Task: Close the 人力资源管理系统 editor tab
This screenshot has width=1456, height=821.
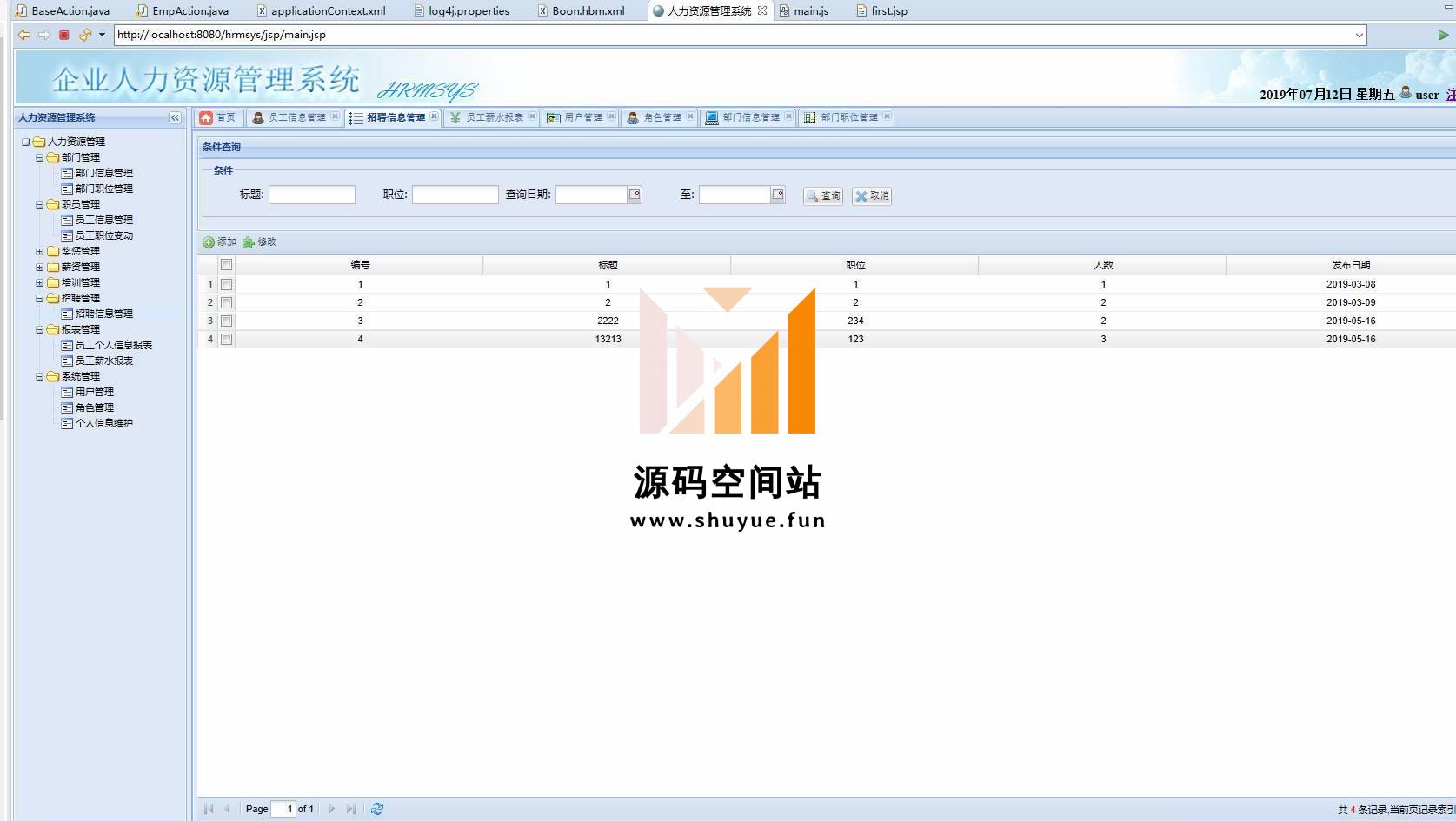Action: tap(762, 10)
